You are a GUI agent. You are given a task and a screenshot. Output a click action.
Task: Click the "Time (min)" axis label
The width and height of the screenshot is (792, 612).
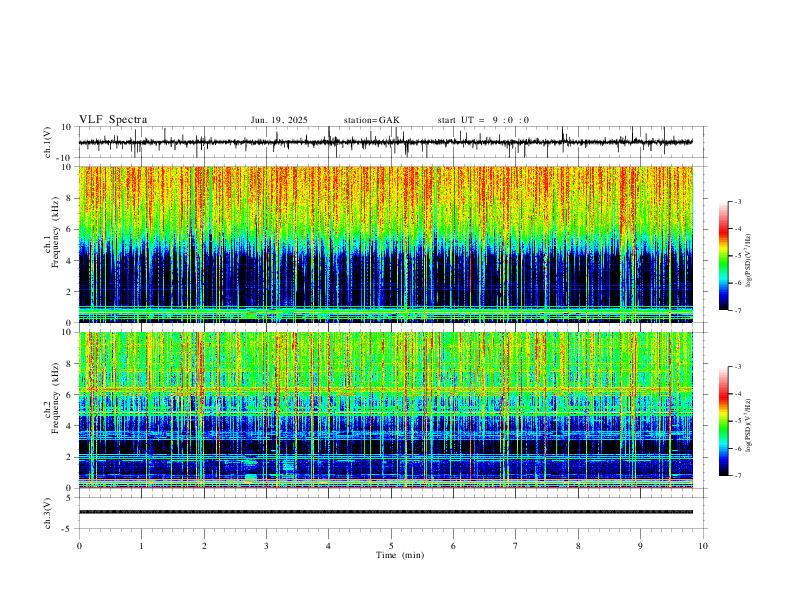(400, 555)
